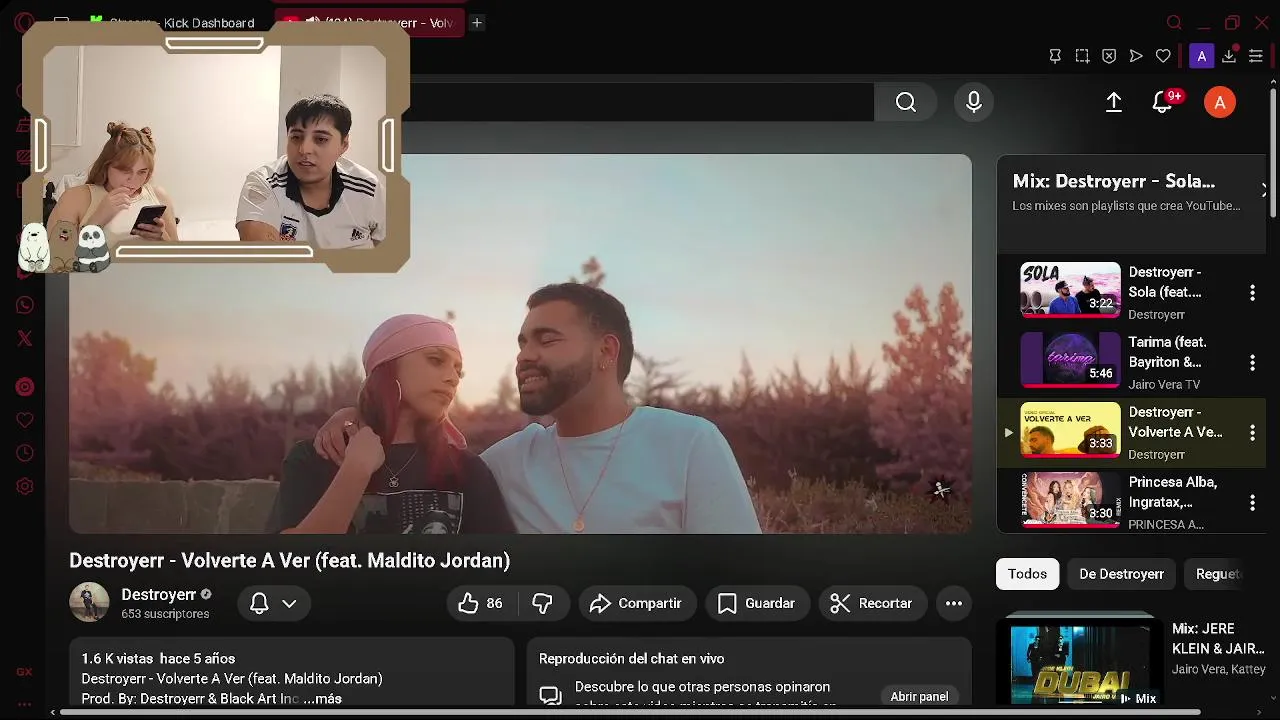This screenshot has width=1280, height=720.
Task: Open the Easy Setup sliders icon
Action: pyautogui.click(x=1256, y=56)
